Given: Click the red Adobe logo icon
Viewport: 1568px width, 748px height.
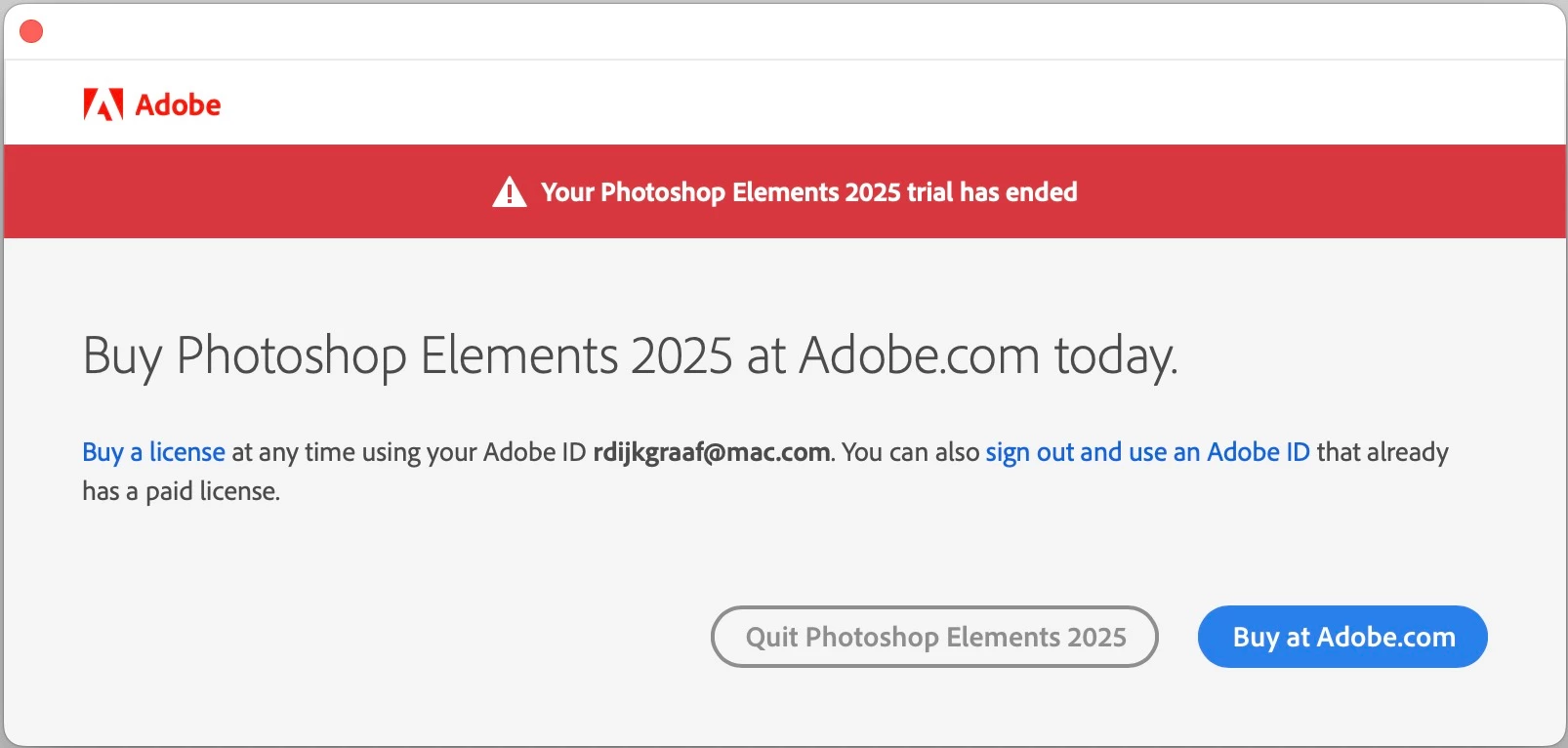Looking at the screenshot, I should [x=103, y=104].
